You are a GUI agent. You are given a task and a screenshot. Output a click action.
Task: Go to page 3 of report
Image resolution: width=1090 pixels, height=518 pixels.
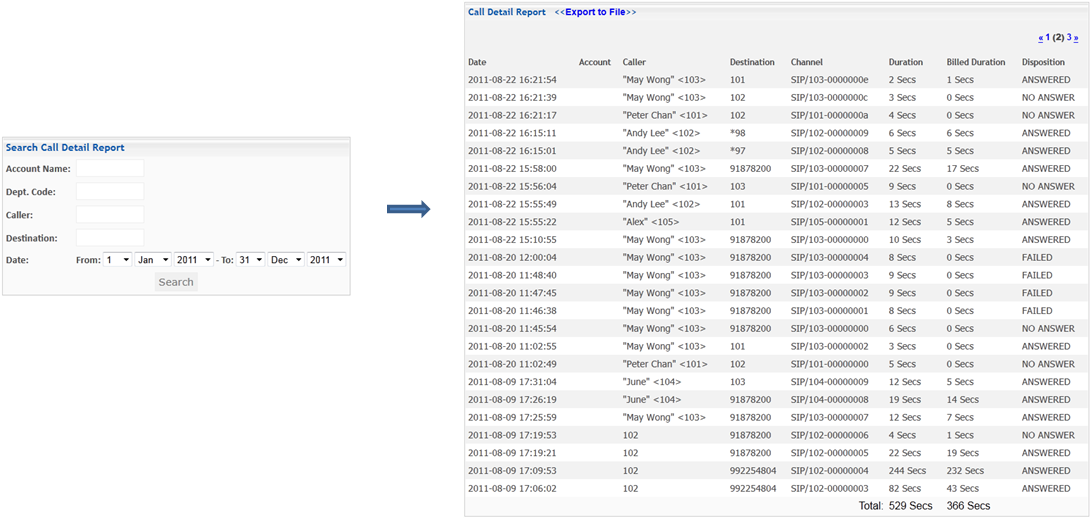(1069, 37)
